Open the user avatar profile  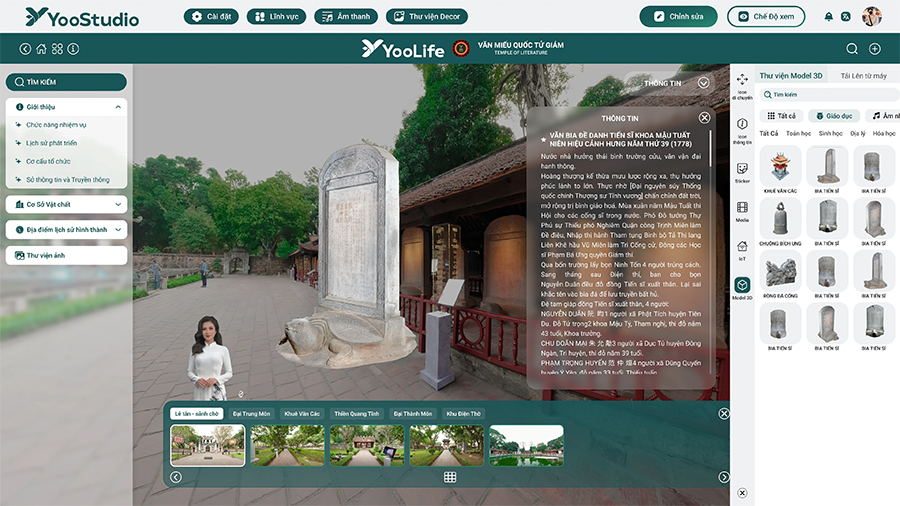[x=871, y=17]
